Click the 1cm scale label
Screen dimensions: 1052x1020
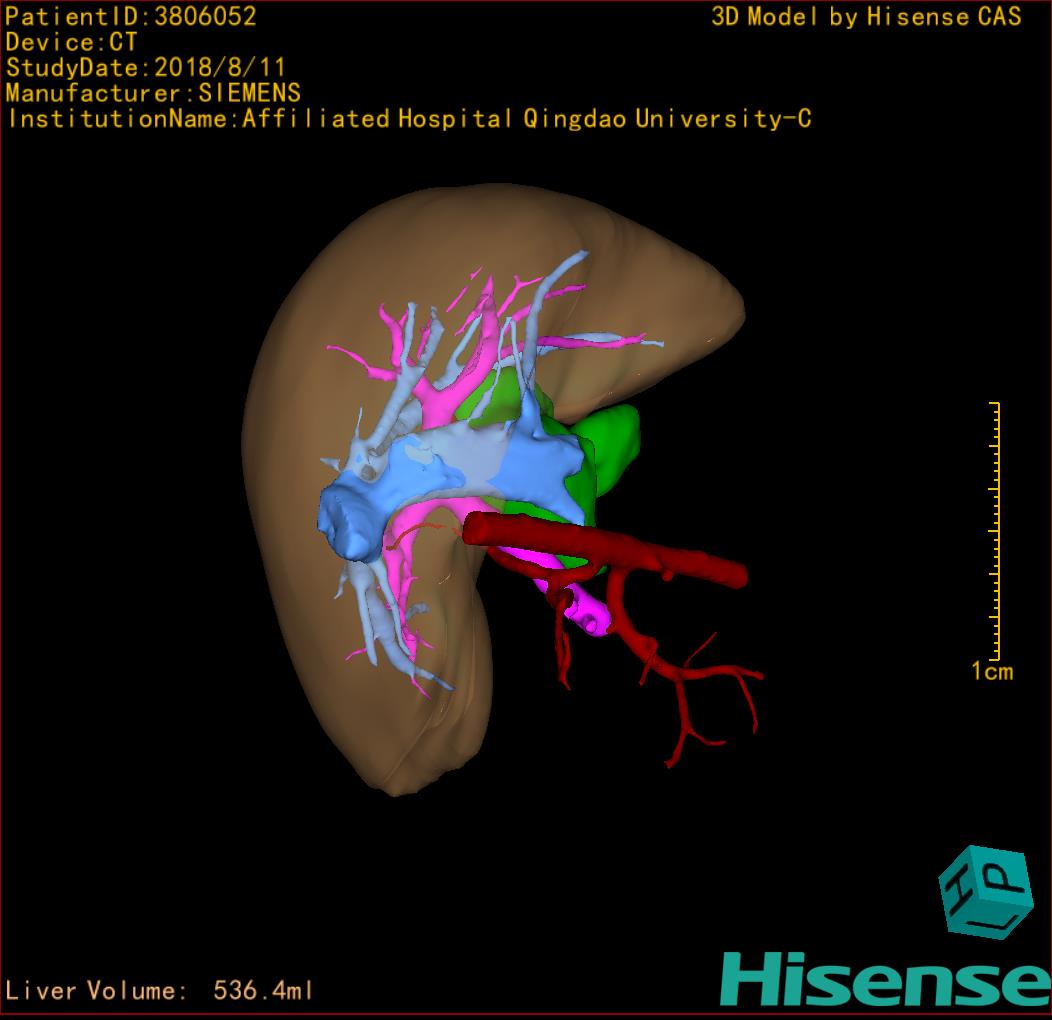pyautogui.click(x=992, y=671)
